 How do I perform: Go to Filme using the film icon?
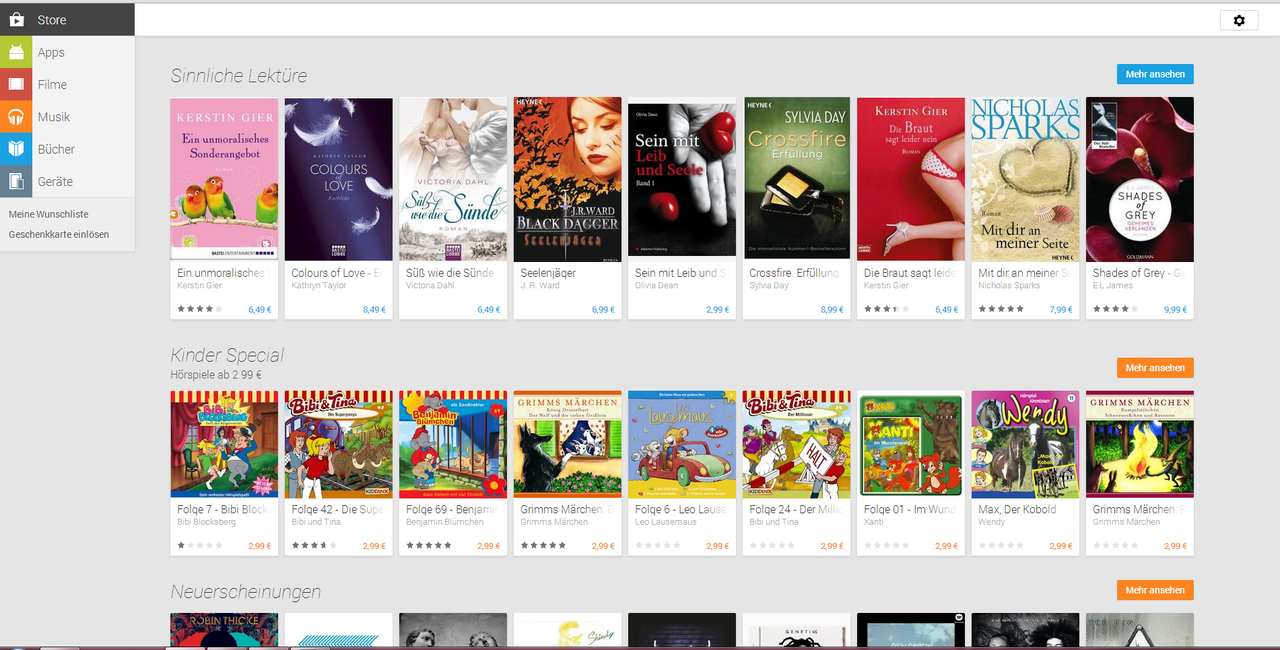(x=16, y=84)
